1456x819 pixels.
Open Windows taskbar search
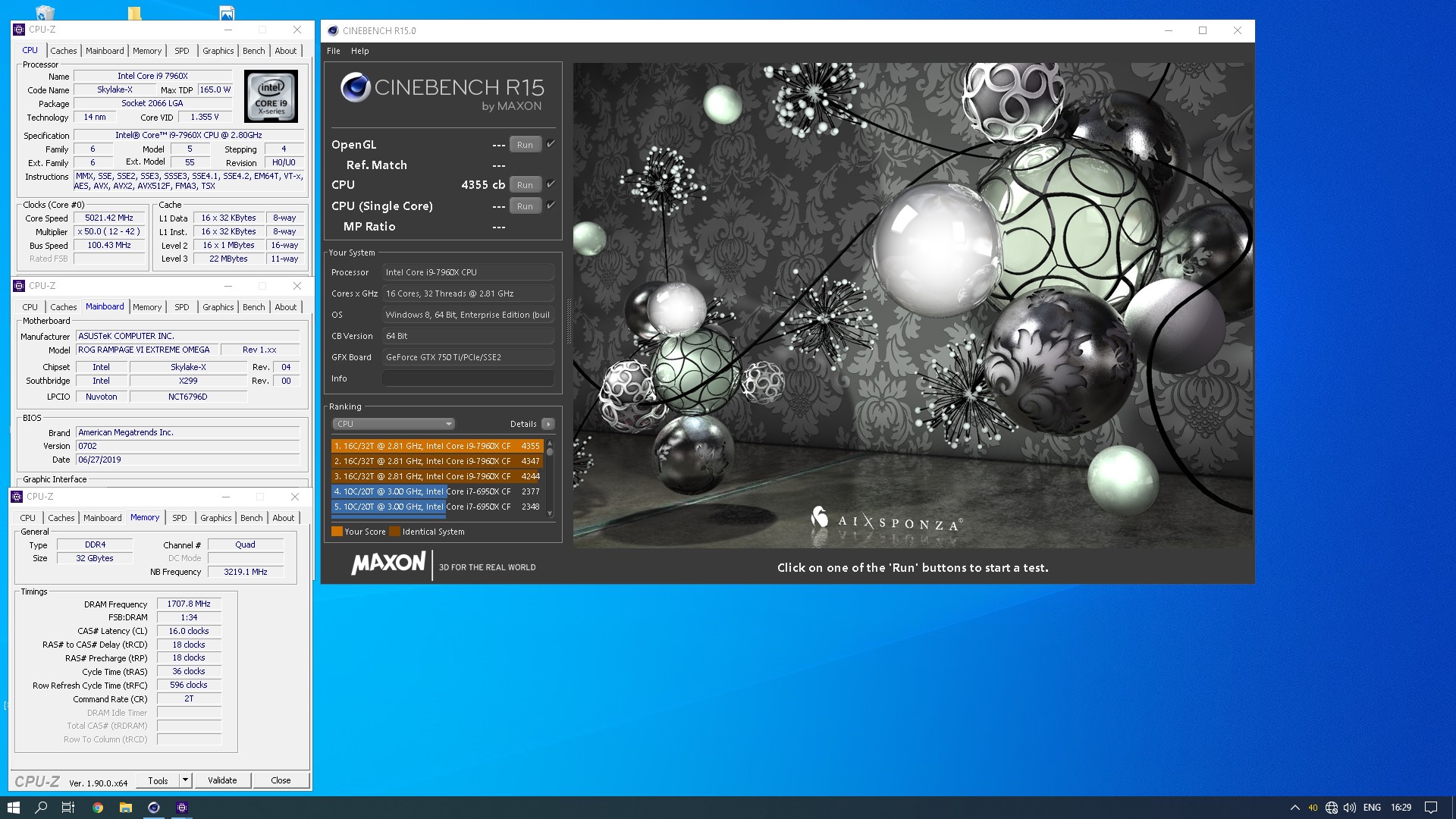(41, 808)
